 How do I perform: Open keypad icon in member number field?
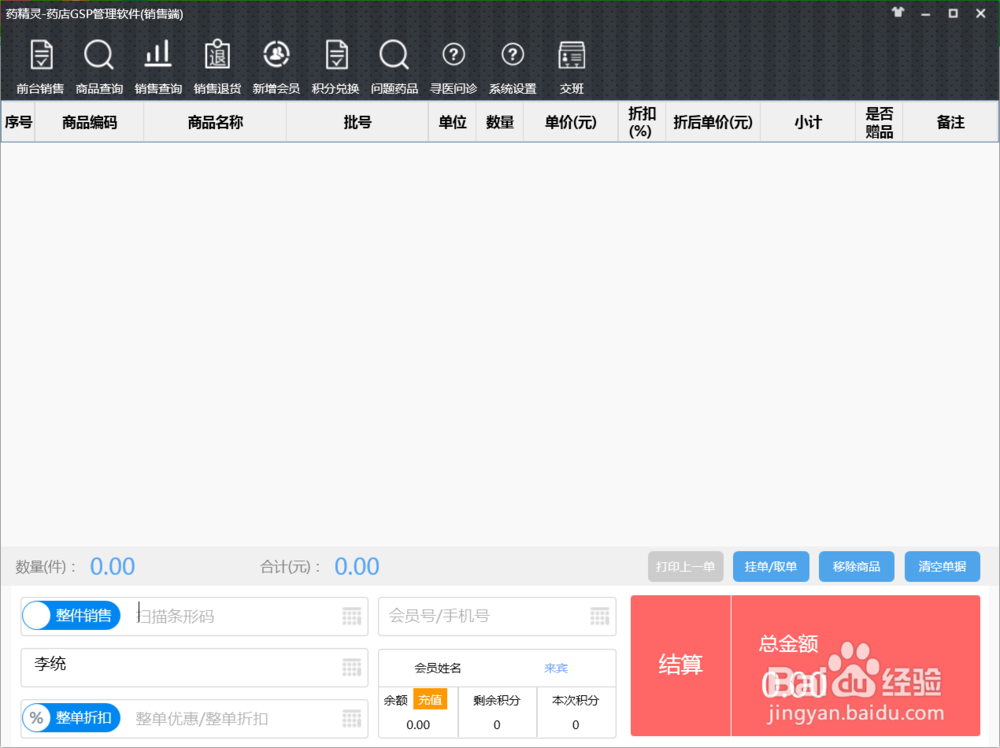click(599, 616)
